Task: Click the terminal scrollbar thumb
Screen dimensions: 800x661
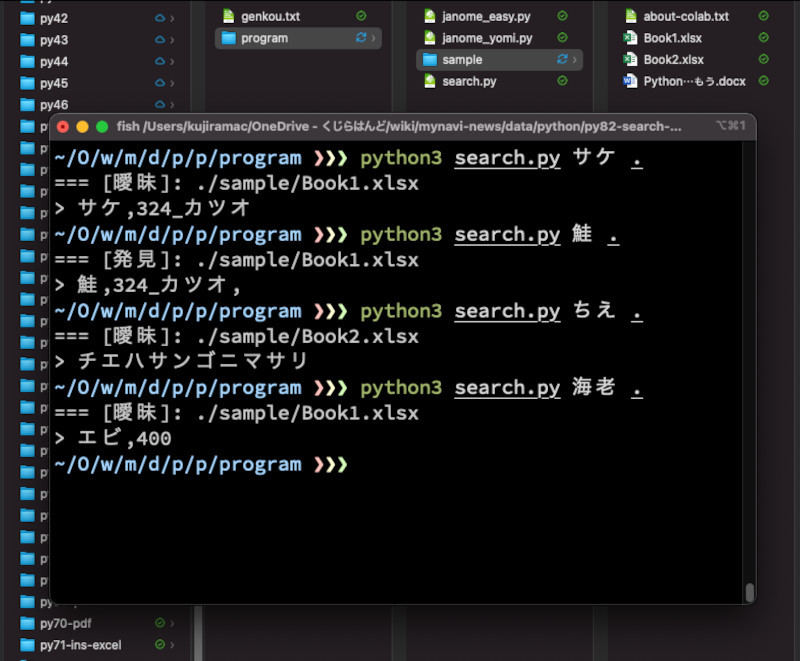Action: [749, 593]
